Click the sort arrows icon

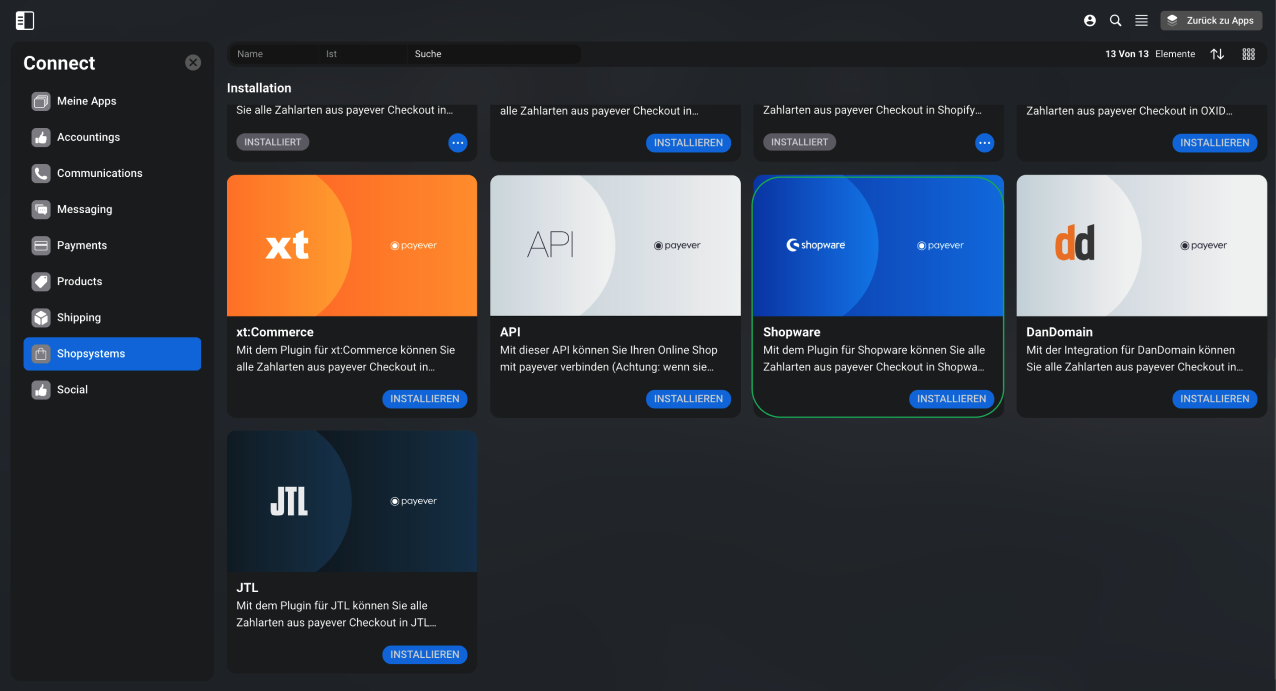1217,54
